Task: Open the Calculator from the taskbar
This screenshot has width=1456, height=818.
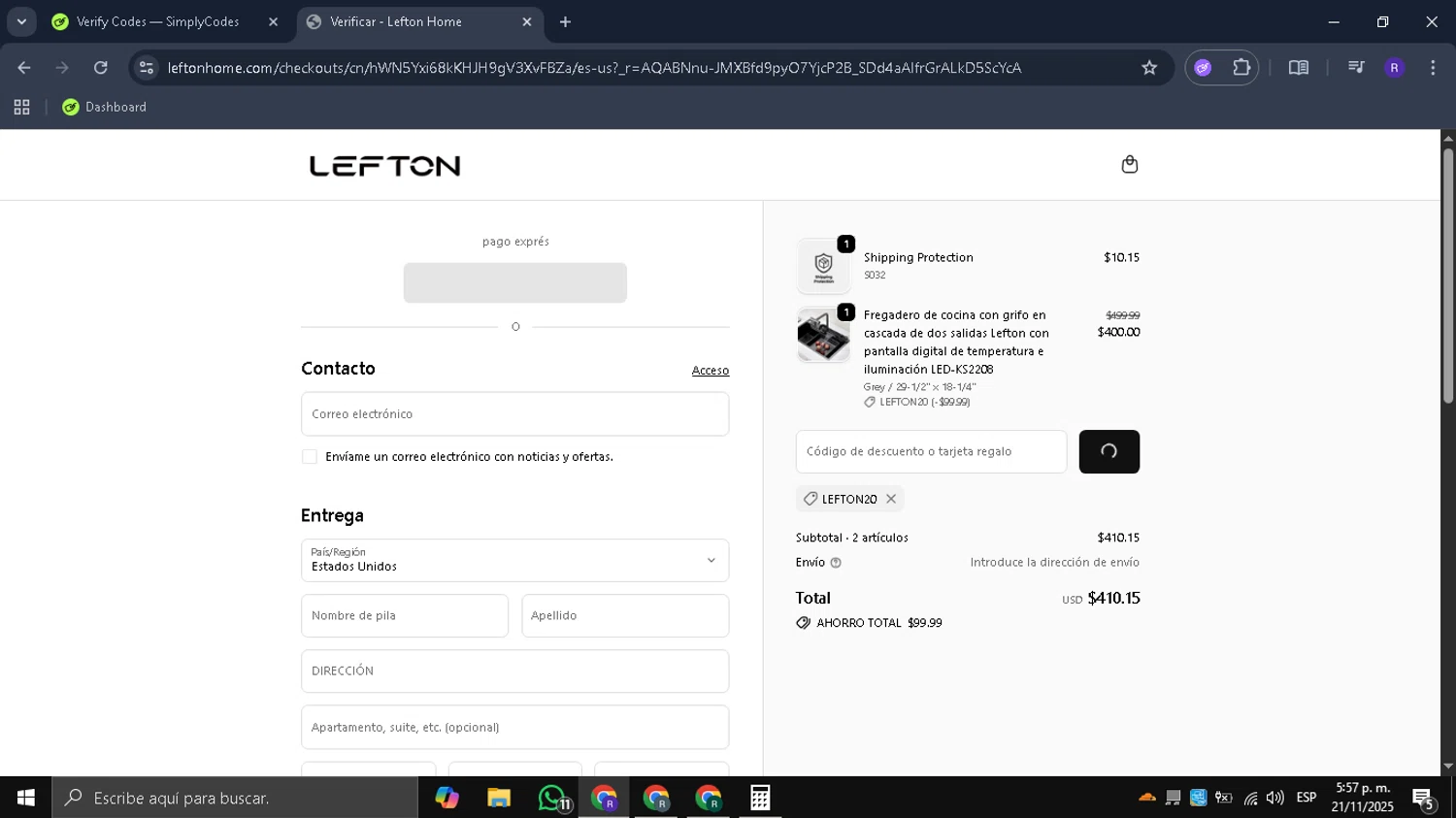Action: click(x=760, y=798)
